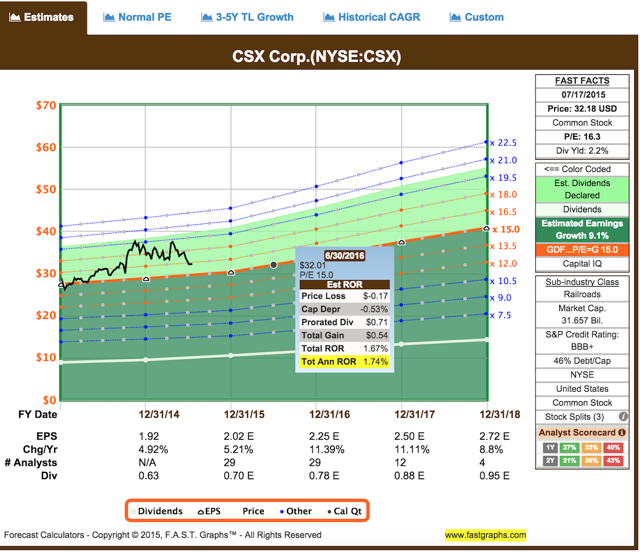Click the Analyst Scorecard info icon
This screenshot has height=552, width=640.
[622, 432]
